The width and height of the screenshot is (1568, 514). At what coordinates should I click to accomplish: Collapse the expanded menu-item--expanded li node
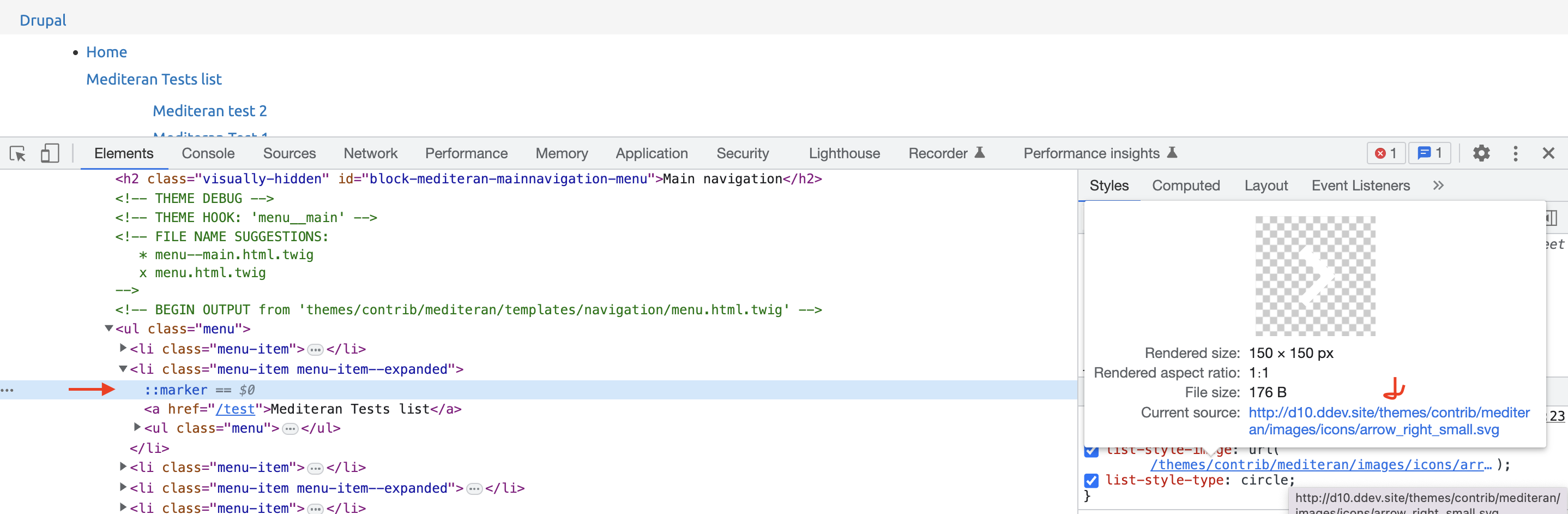123,369
